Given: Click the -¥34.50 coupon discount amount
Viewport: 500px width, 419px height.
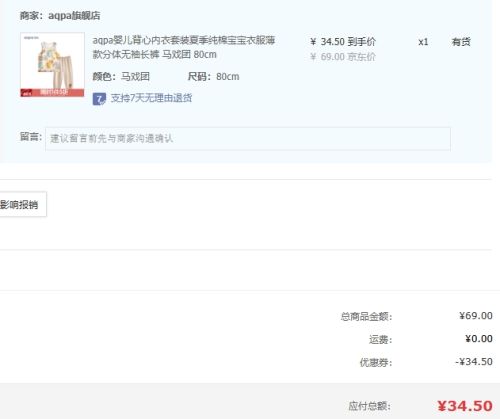Looking at the screenshot, I should (474, 362).
